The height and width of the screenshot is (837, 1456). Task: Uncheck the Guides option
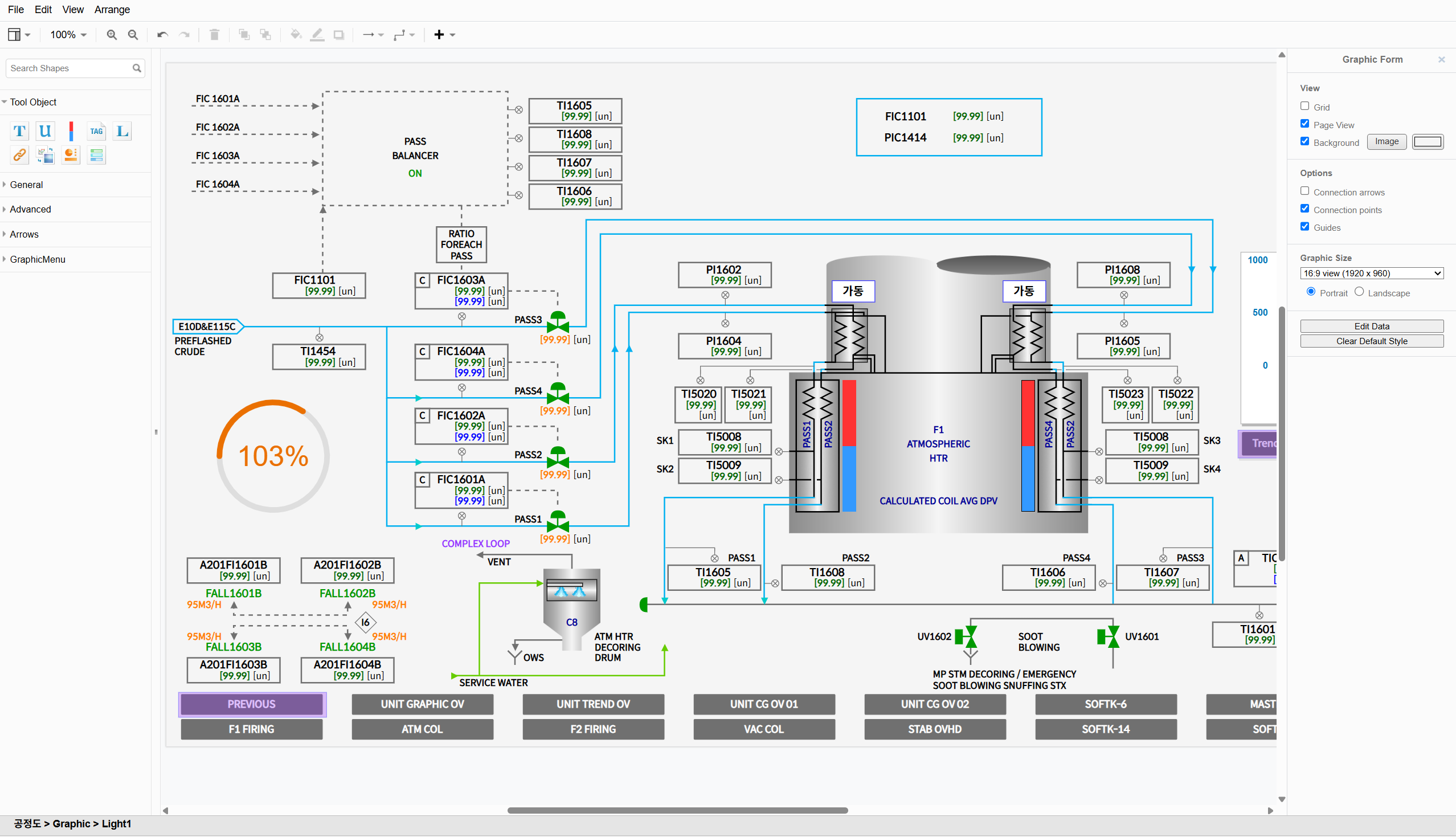pos(1305,227)
